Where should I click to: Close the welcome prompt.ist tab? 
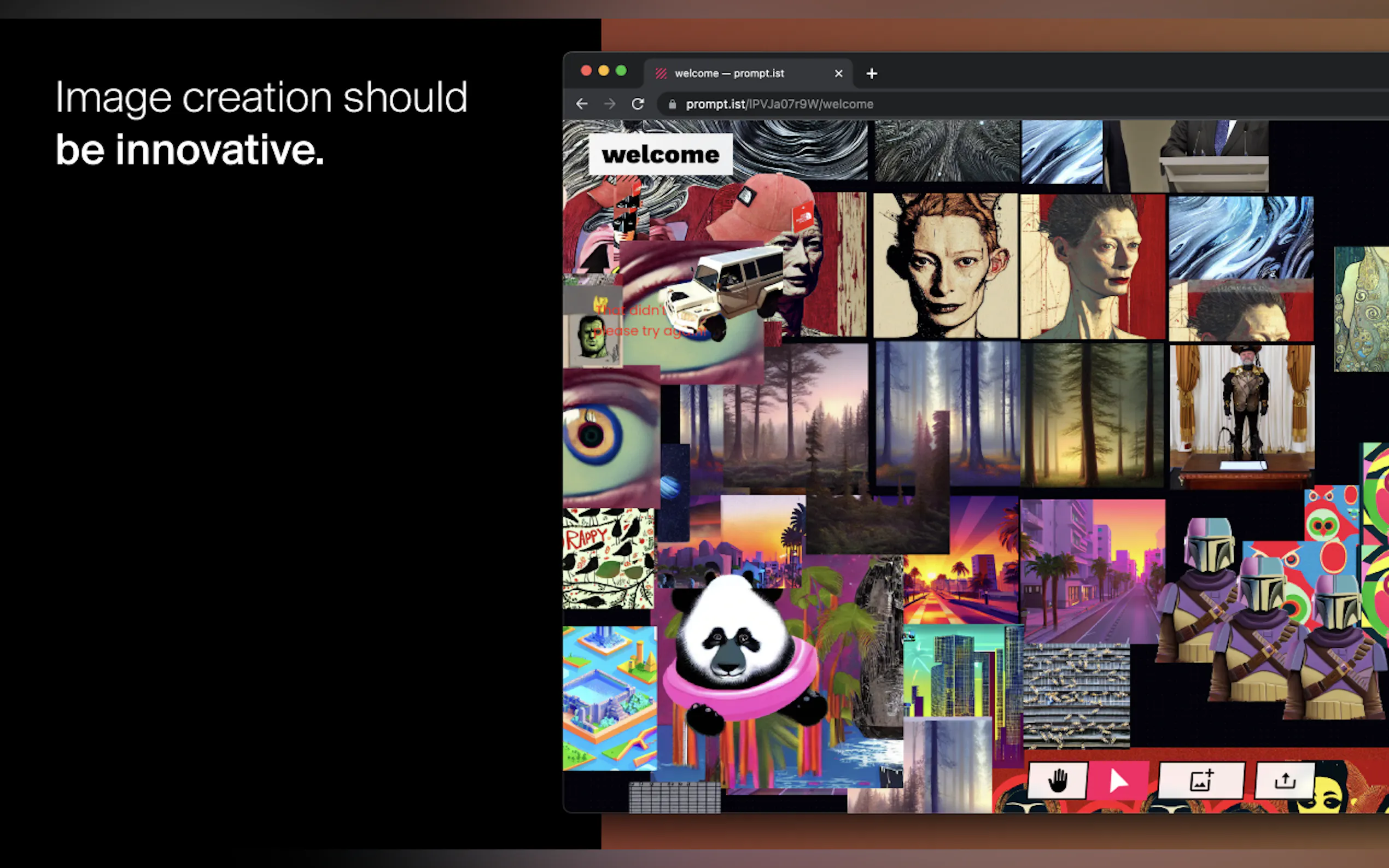coord(838,73)
